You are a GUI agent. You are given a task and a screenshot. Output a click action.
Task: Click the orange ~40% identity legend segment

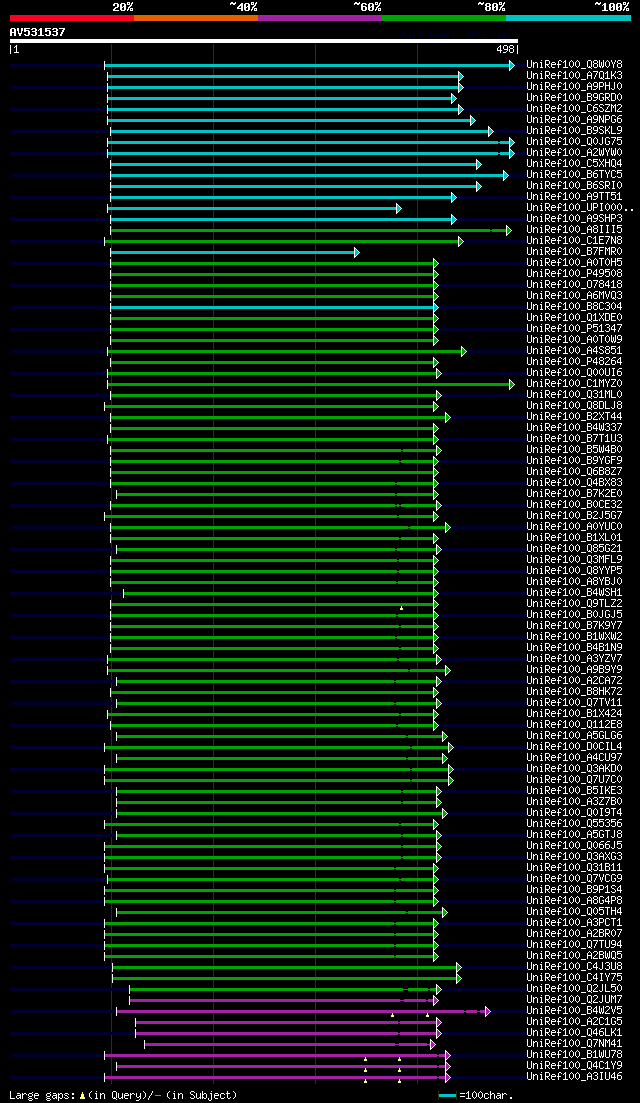[x=196, y=18]
